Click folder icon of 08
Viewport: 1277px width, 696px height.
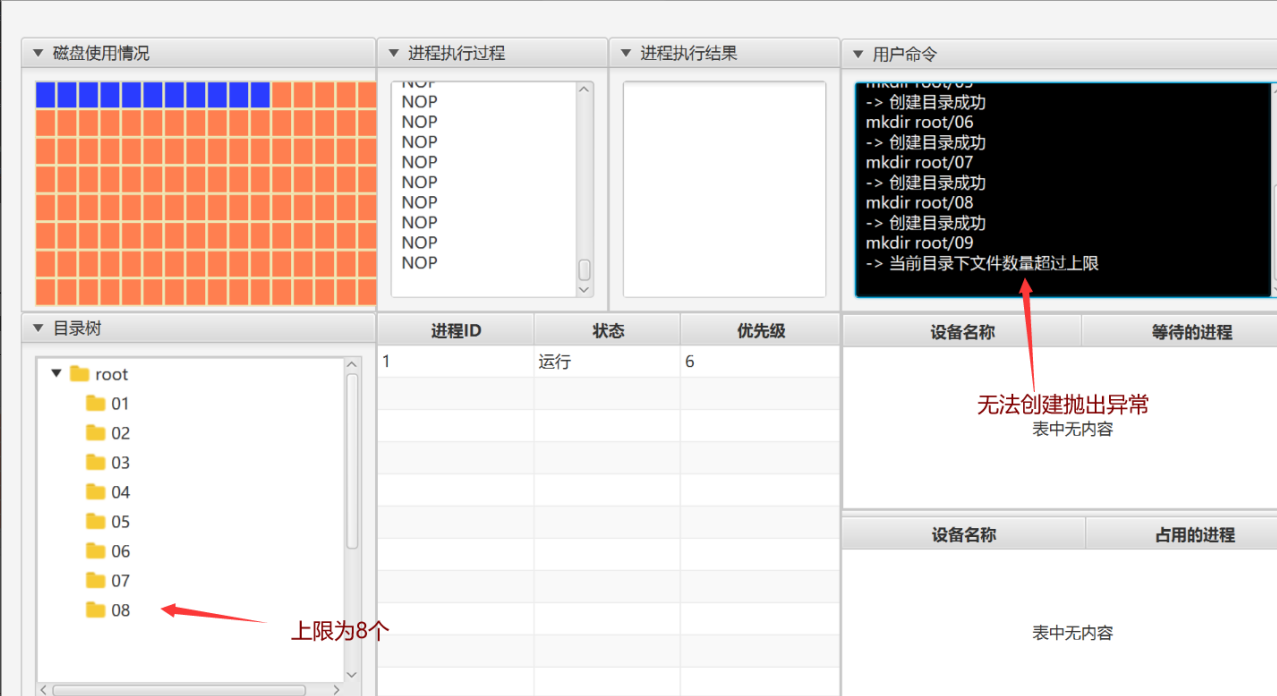96,610
